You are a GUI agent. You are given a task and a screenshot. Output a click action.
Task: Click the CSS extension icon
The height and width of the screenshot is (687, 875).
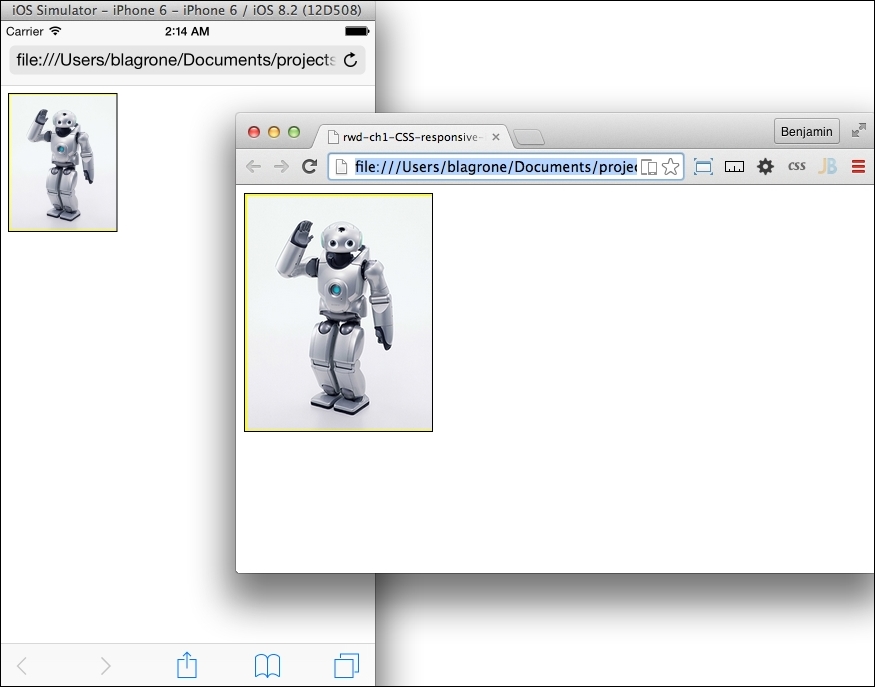[x=796, y=167]
